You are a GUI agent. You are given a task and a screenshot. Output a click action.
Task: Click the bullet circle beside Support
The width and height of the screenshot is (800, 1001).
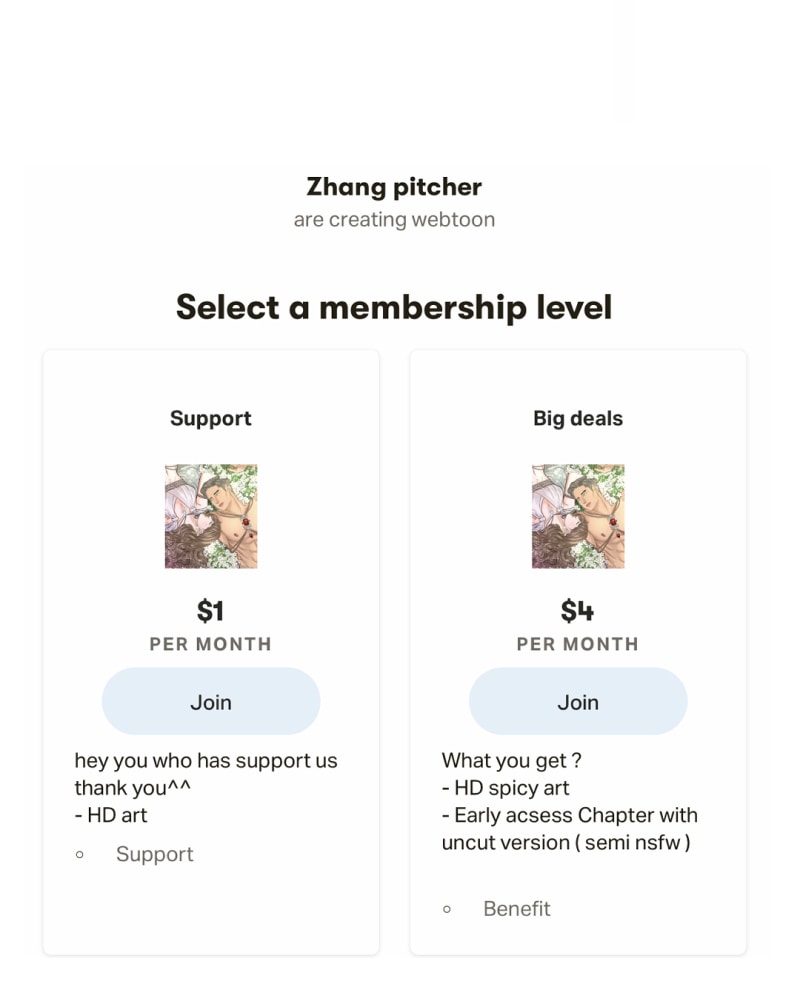[80, 855]
